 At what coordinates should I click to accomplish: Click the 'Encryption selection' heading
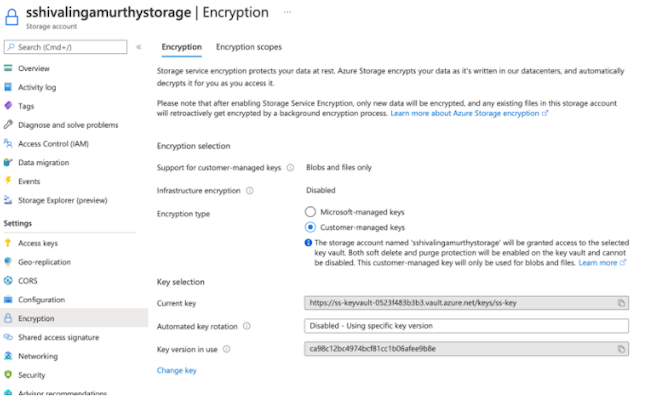[x=194, y=146]
